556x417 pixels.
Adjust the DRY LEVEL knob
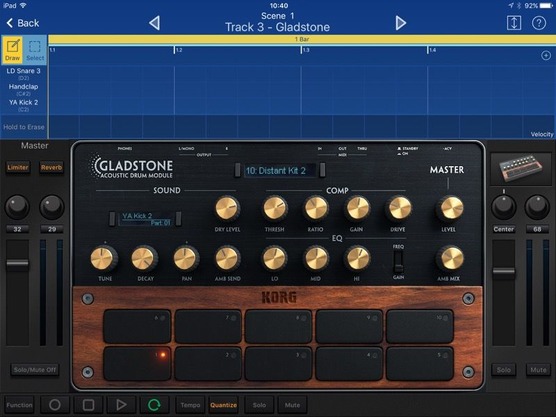227,208
